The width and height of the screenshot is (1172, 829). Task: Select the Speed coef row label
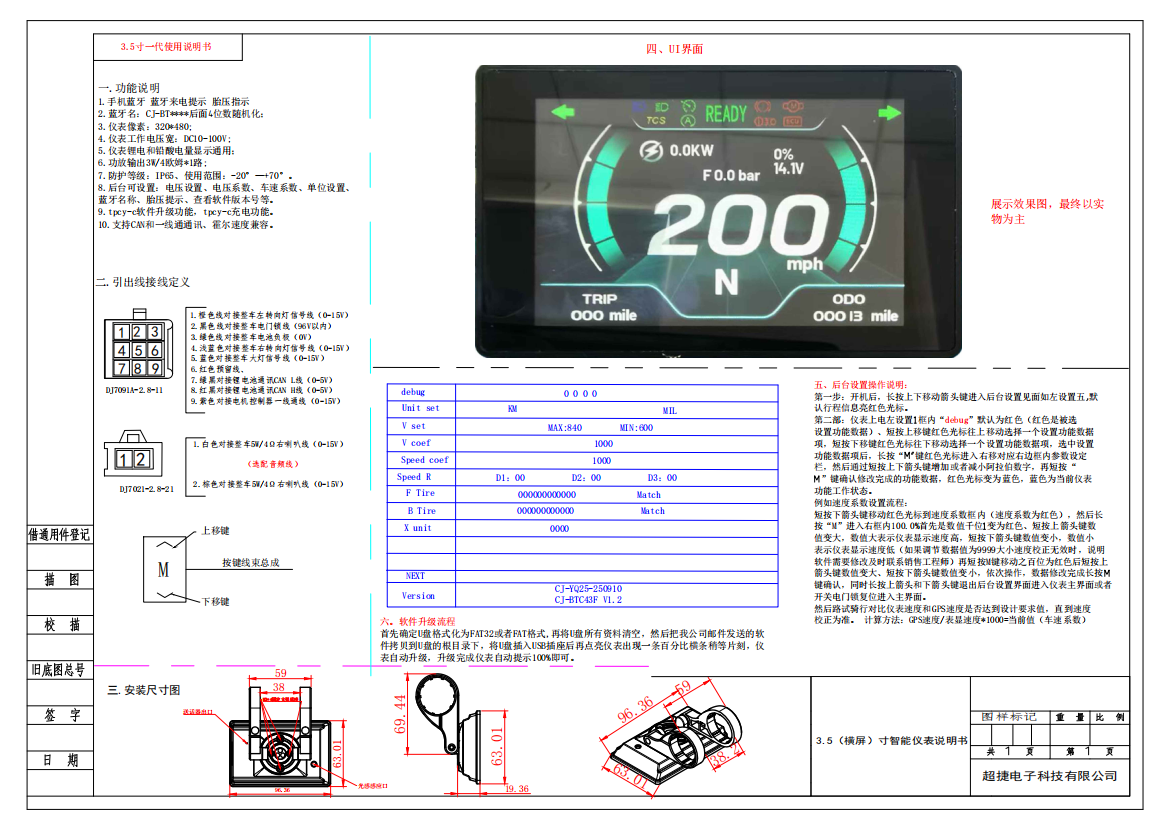coord(425,460)
